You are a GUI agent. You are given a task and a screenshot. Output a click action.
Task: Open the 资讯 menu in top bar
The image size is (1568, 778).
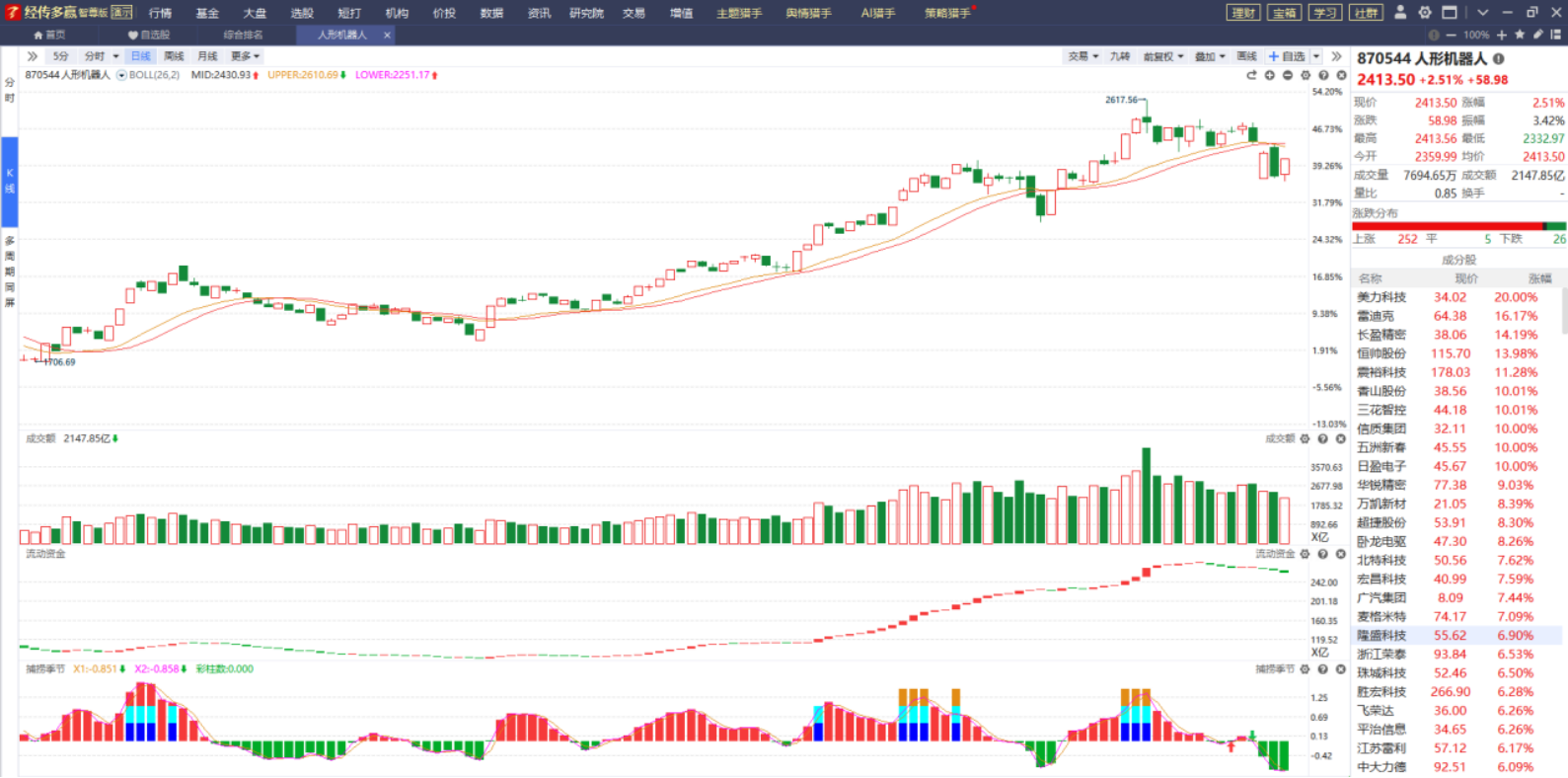tap(539, 13)
